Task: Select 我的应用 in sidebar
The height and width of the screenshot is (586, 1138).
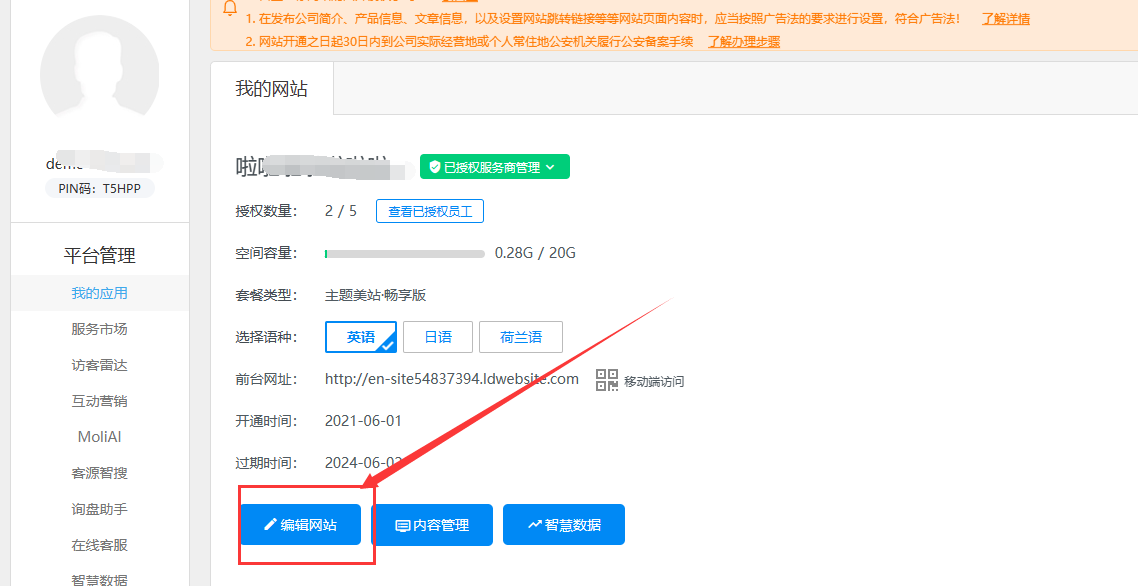Action: 99,293
